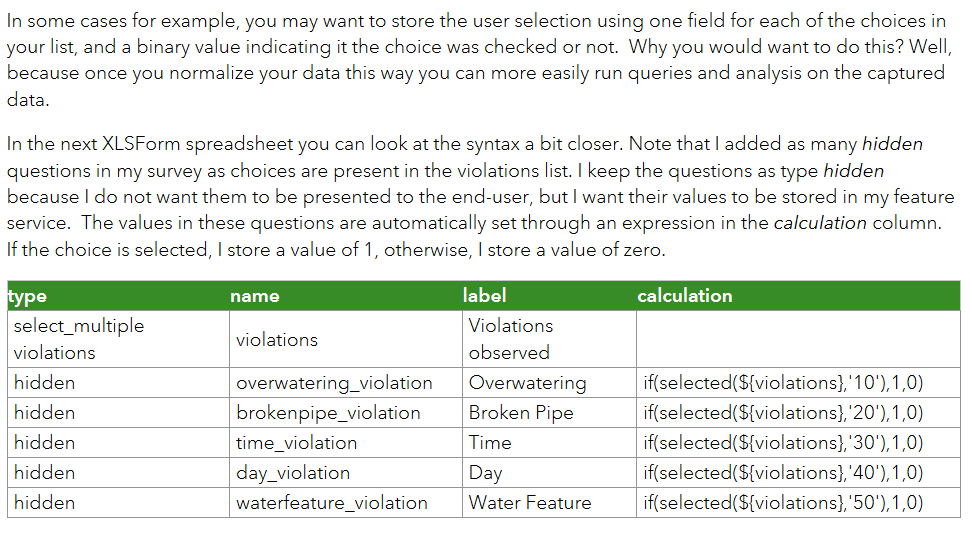Click the 'Overwatering' label cell
This screenshot has height=533, width=973.
pyautogui.click(x=549, y=383)
